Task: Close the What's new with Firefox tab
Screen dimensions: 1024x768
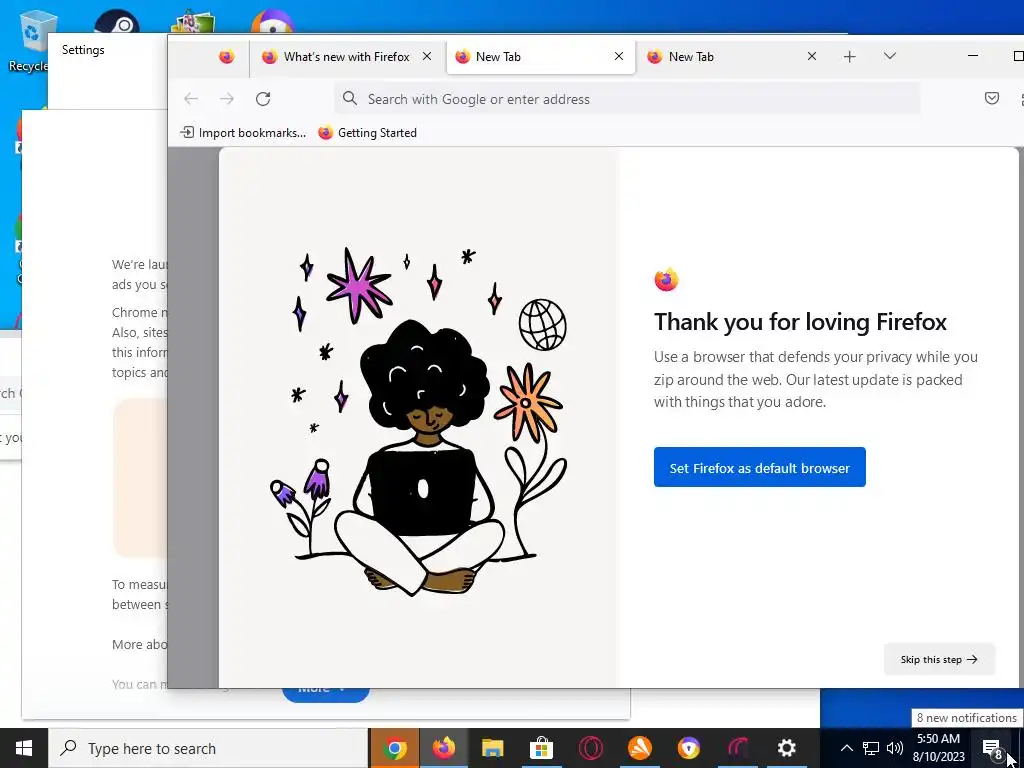Action: (x=426, y=56)
